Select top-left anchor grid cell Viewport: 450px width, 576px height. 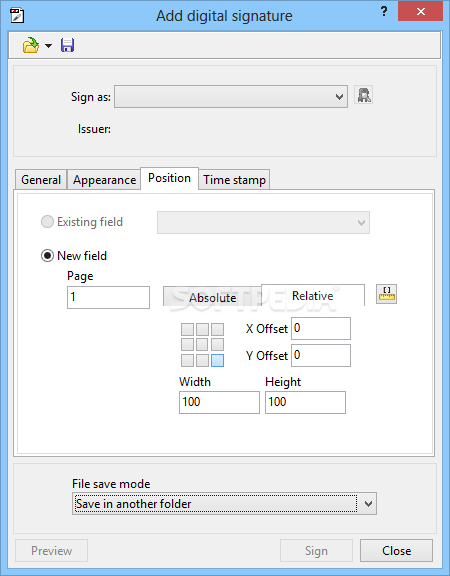click(187, 330)
